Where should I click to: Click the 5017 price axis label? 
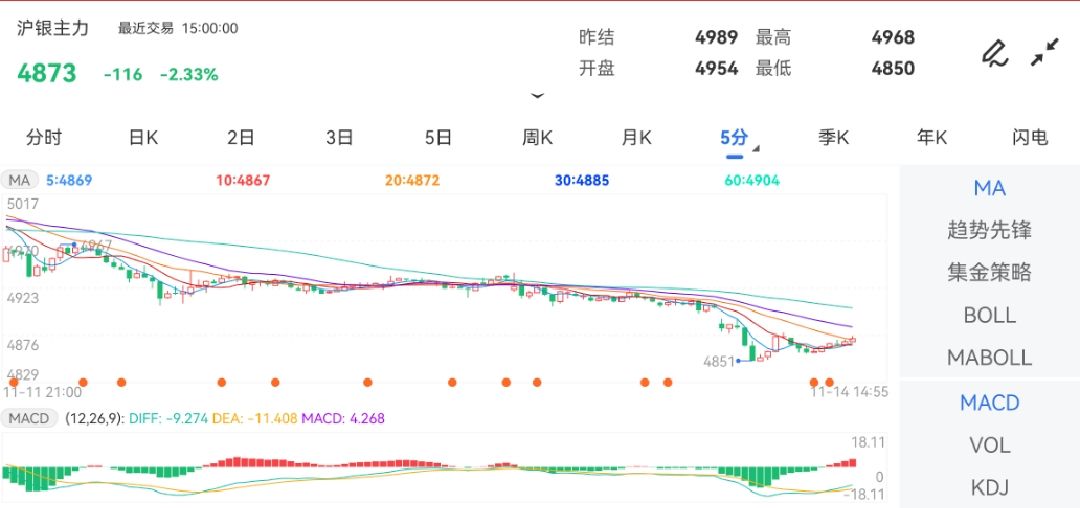[x=23, y=204]
